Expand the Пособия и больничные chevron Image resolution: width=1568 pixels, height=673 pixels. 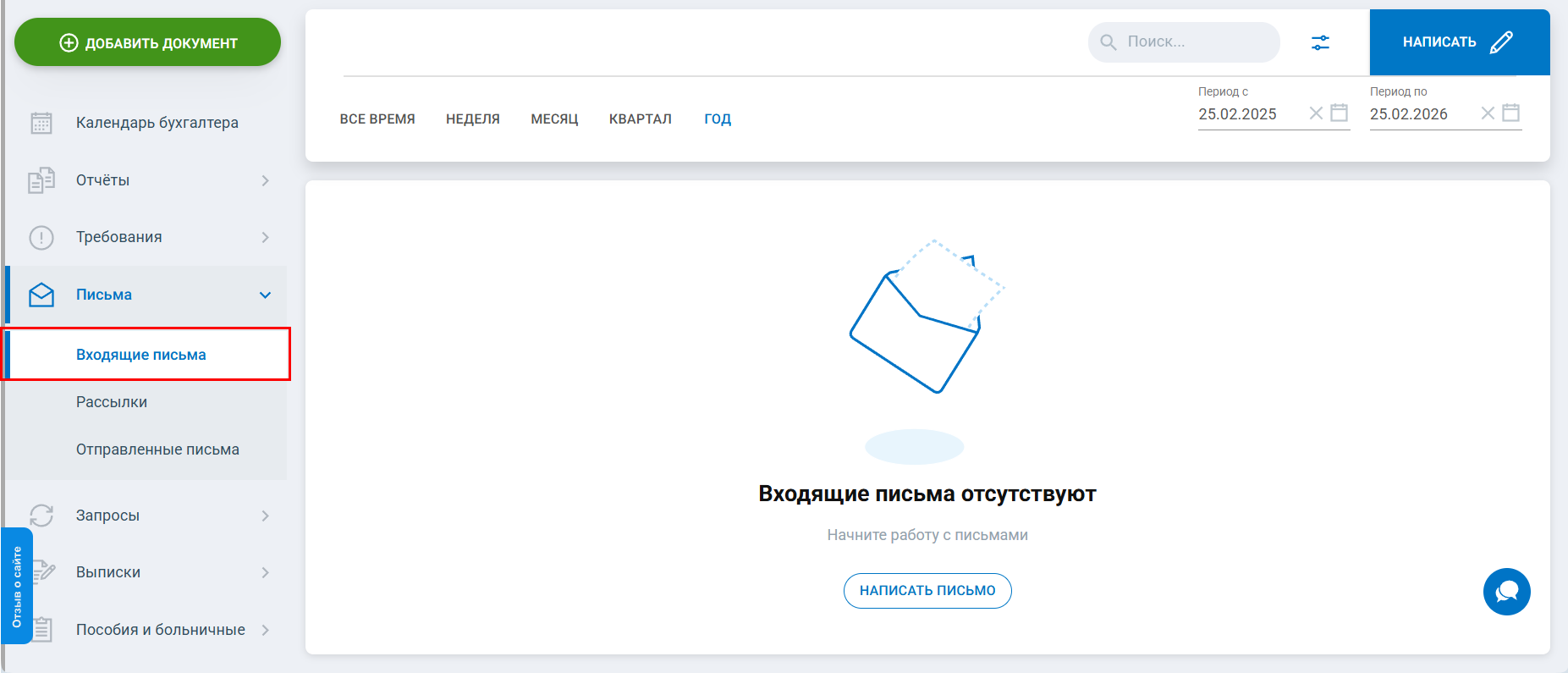coord(265,630)
